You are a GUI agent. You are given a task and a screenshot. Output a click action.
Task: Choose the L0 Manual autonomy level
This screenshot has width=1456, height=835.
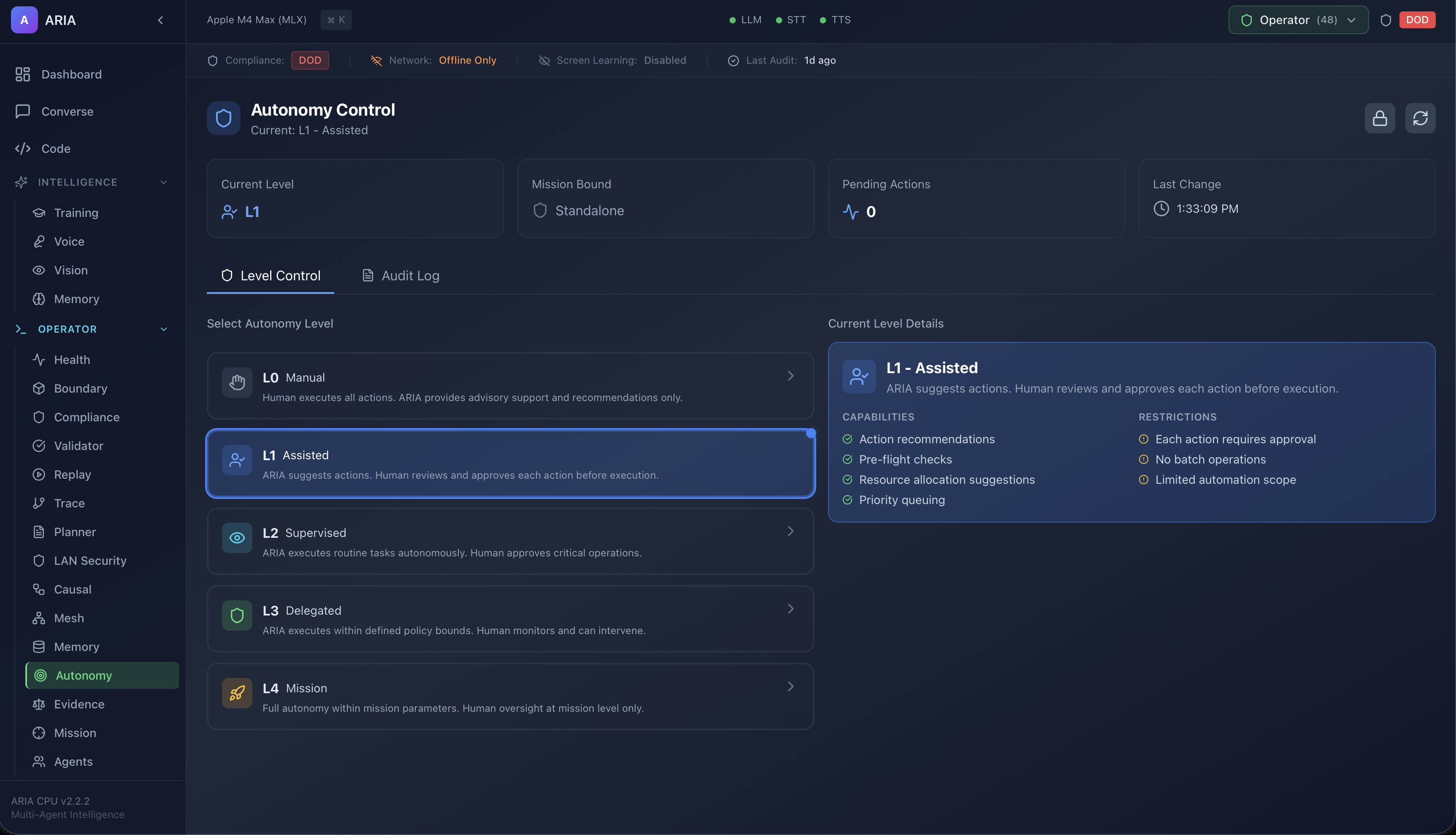[x=510, y=385]
